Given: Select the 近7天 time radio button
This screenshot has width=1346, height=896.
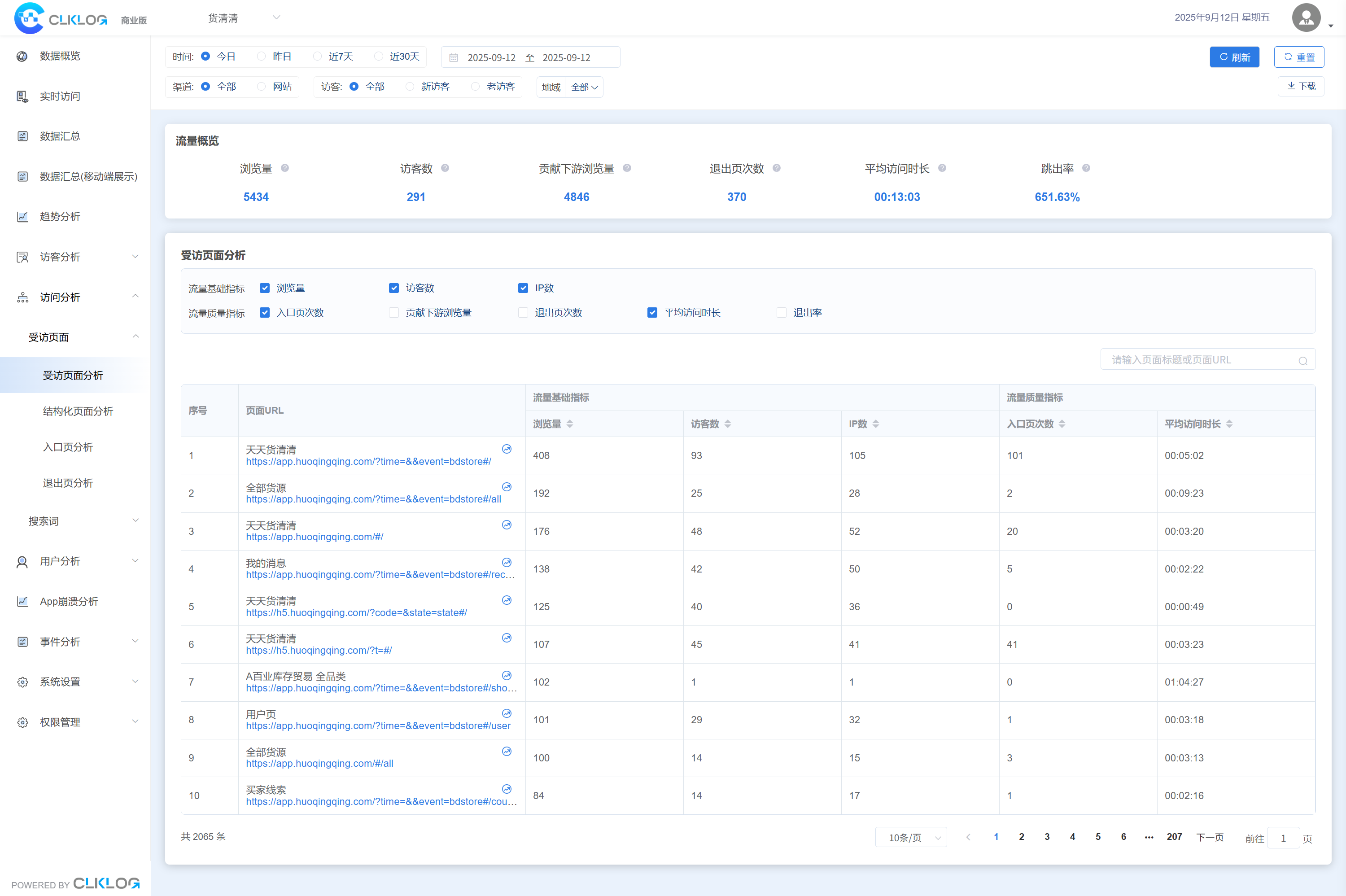Looking at the screenshot, I should click(318, 57).
